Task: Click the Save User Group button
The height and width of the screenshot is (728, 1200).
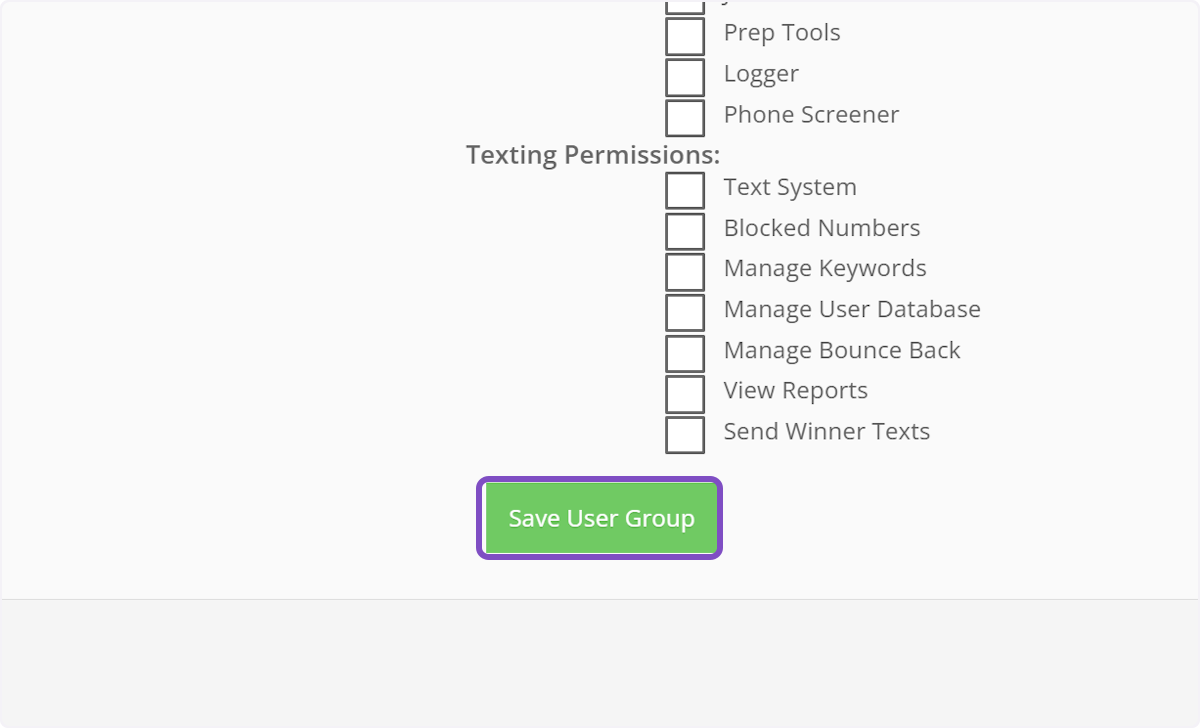Action: click(x=600, y=518)
